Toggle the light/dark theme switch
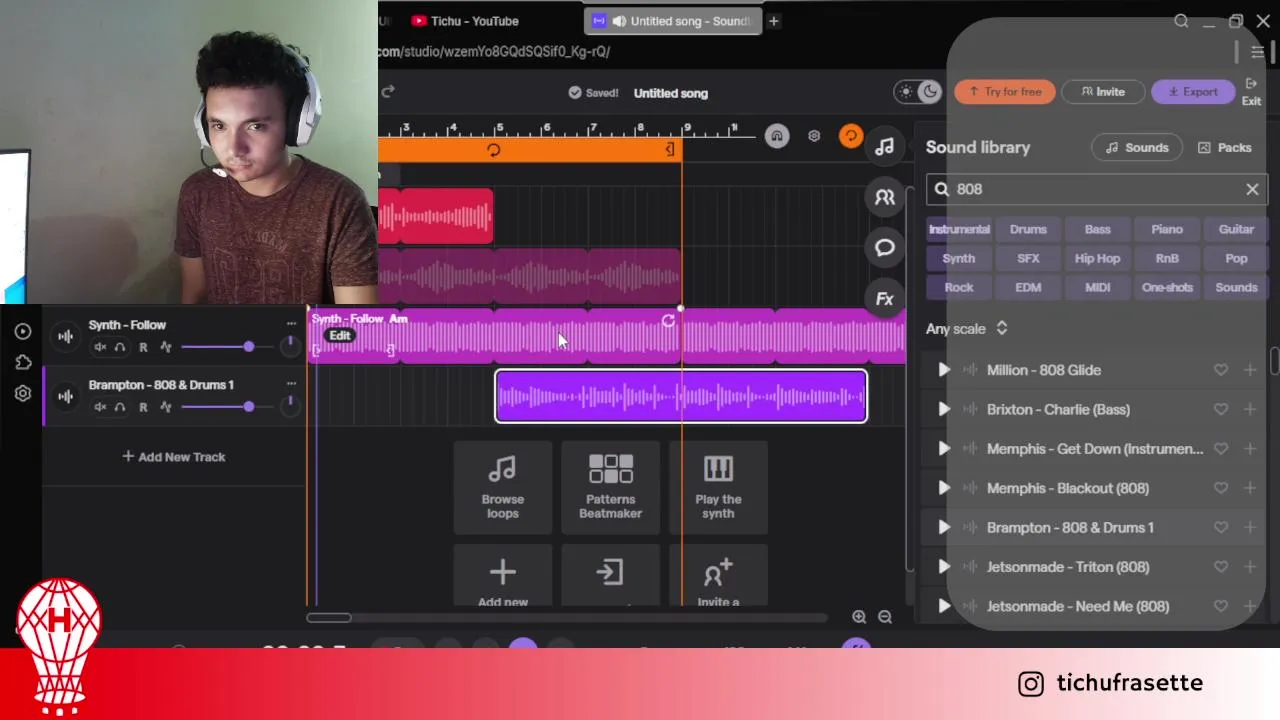The height and width of the screenshot is (720, 1280). 918,92
